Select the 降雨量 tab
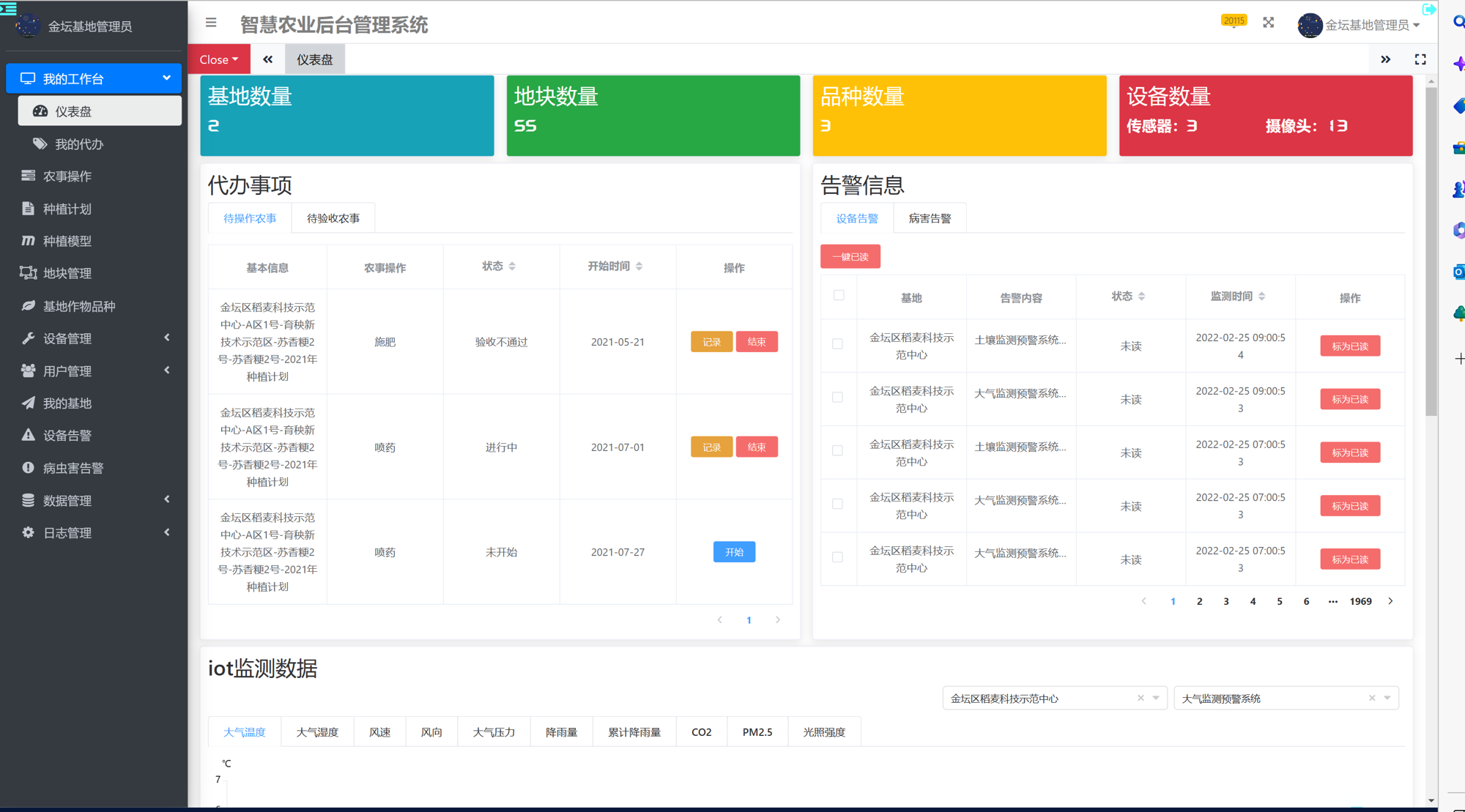 [561, 731]
